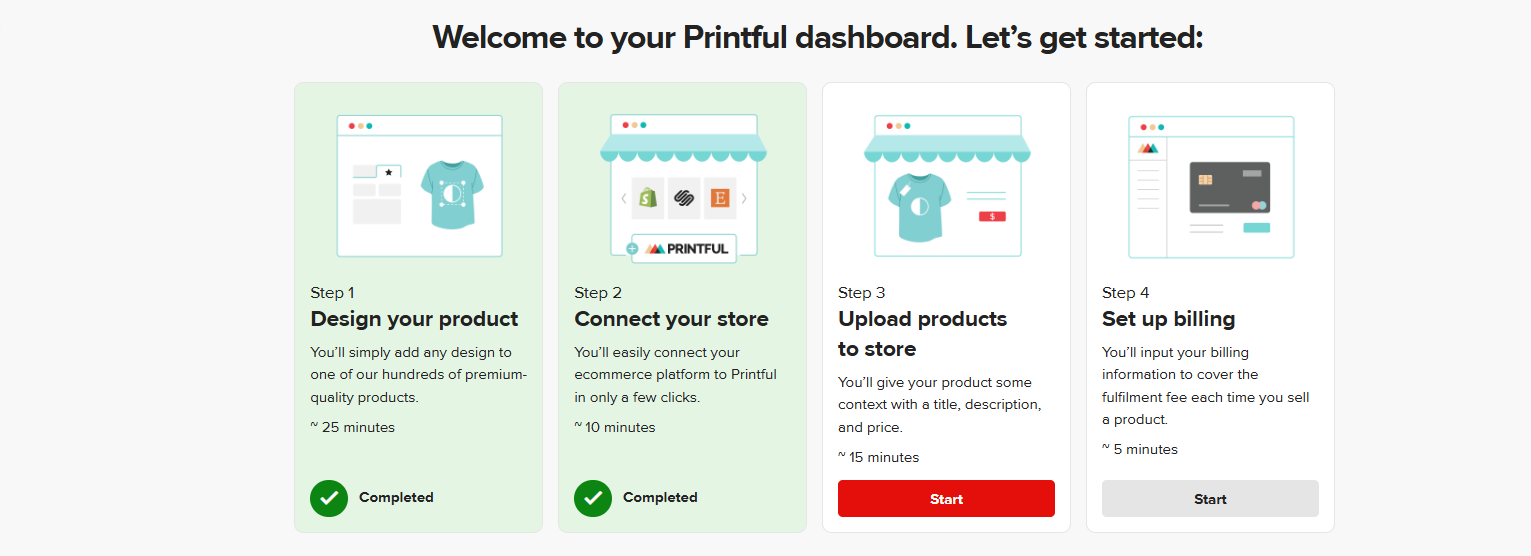
Task: Click the teal t-shirt in Step 1 illustration
Action: 452,194
